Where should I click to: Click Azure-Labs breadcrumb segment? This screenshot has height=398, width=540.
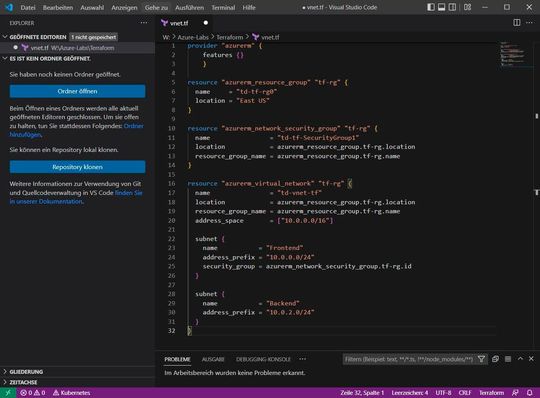point(193,37)
